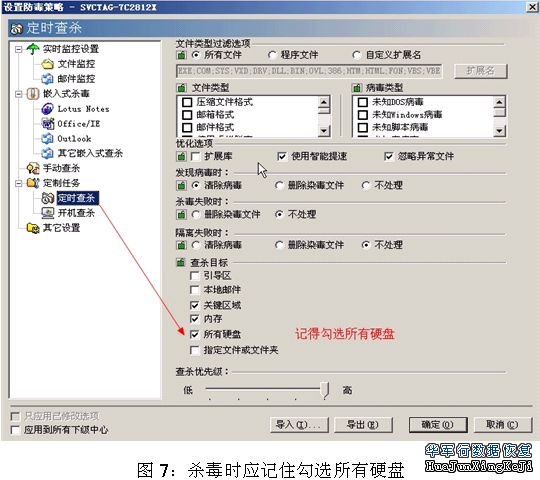Click 文件类型 list scroll down arrow
This screenshot has width=540, height=480.
pos(324,131)
